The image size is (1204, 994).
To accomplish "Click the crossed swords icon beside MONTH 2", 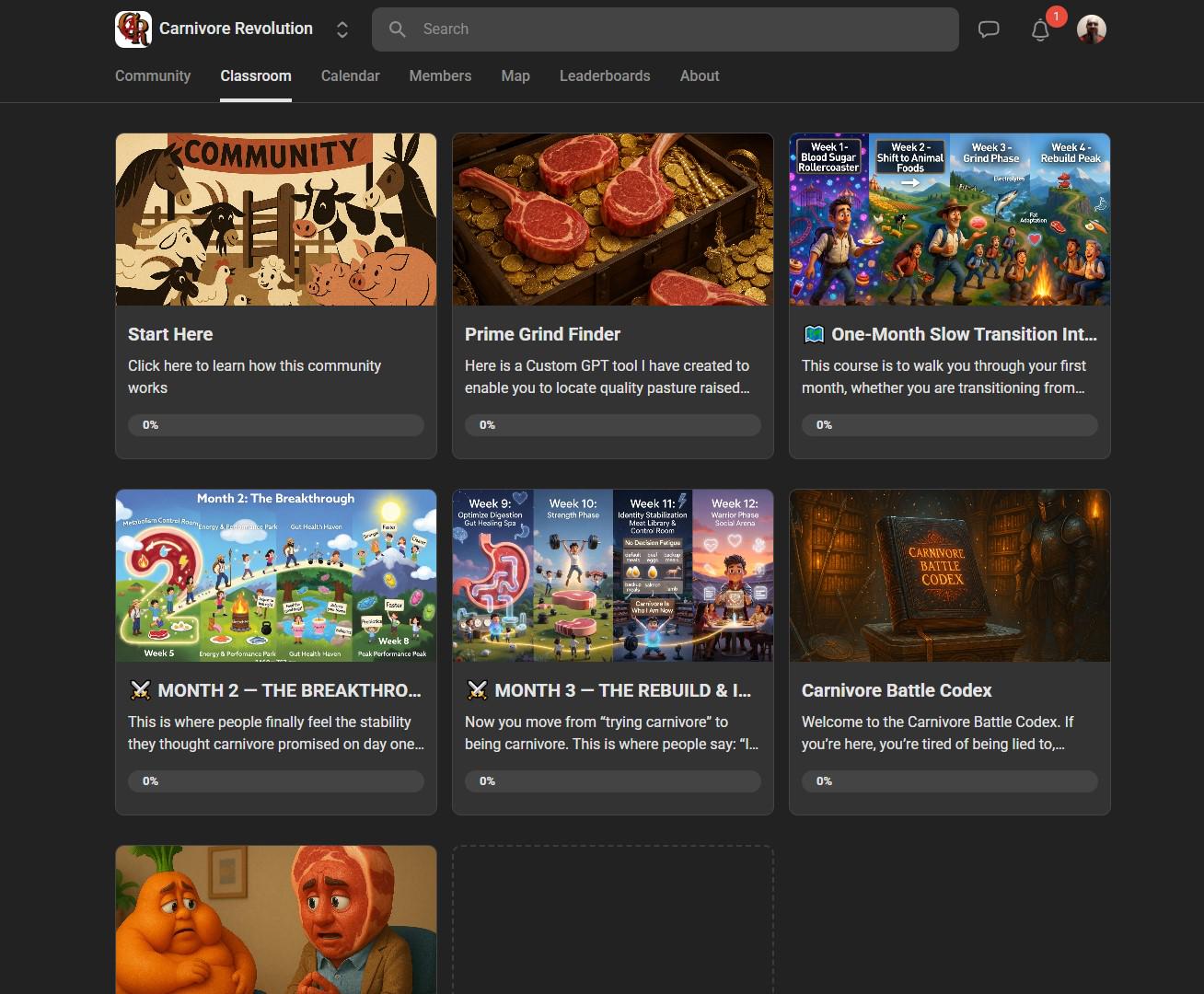I will (x=140, y=690).
